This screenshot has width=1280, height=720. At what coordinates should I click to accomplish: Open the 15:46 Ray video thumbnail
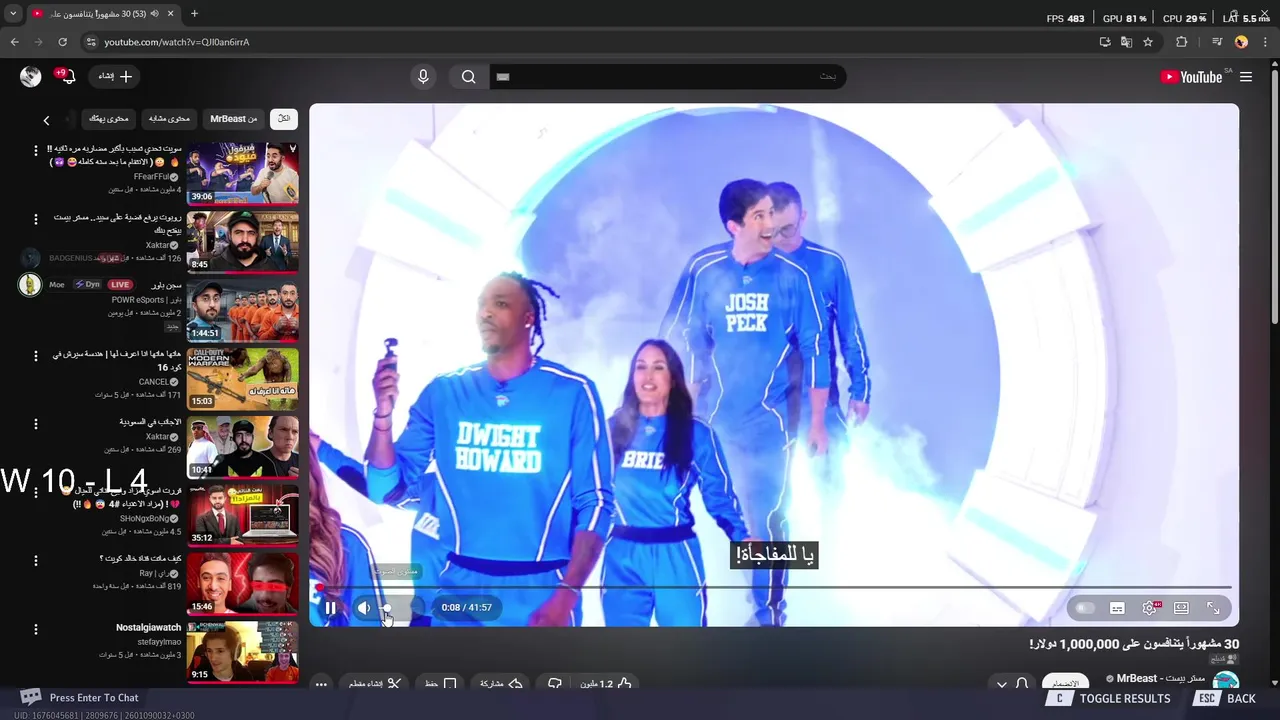click(x=243, y=583)
